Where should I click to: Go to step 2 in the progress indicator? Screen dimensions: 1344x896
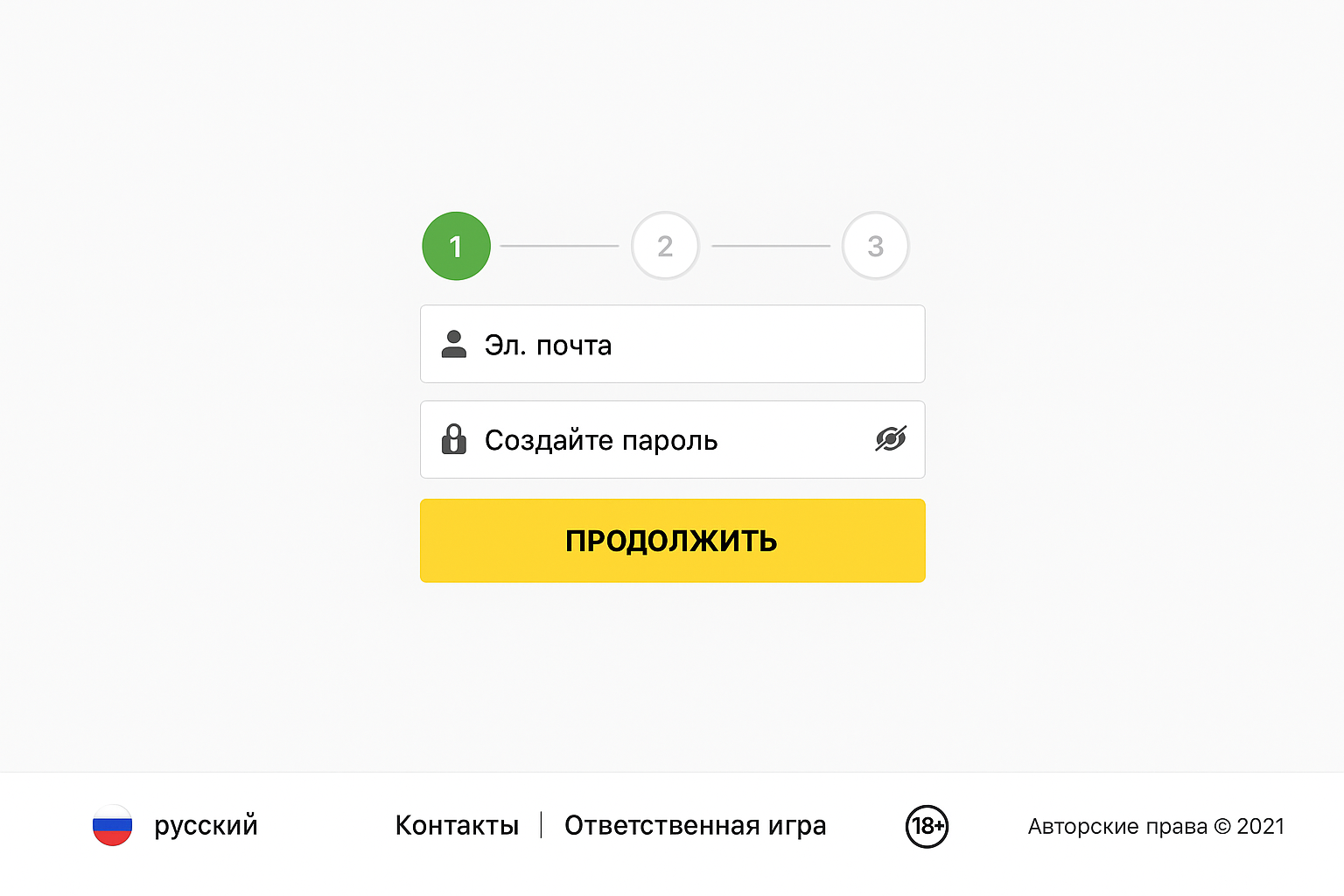coord(665,246)
